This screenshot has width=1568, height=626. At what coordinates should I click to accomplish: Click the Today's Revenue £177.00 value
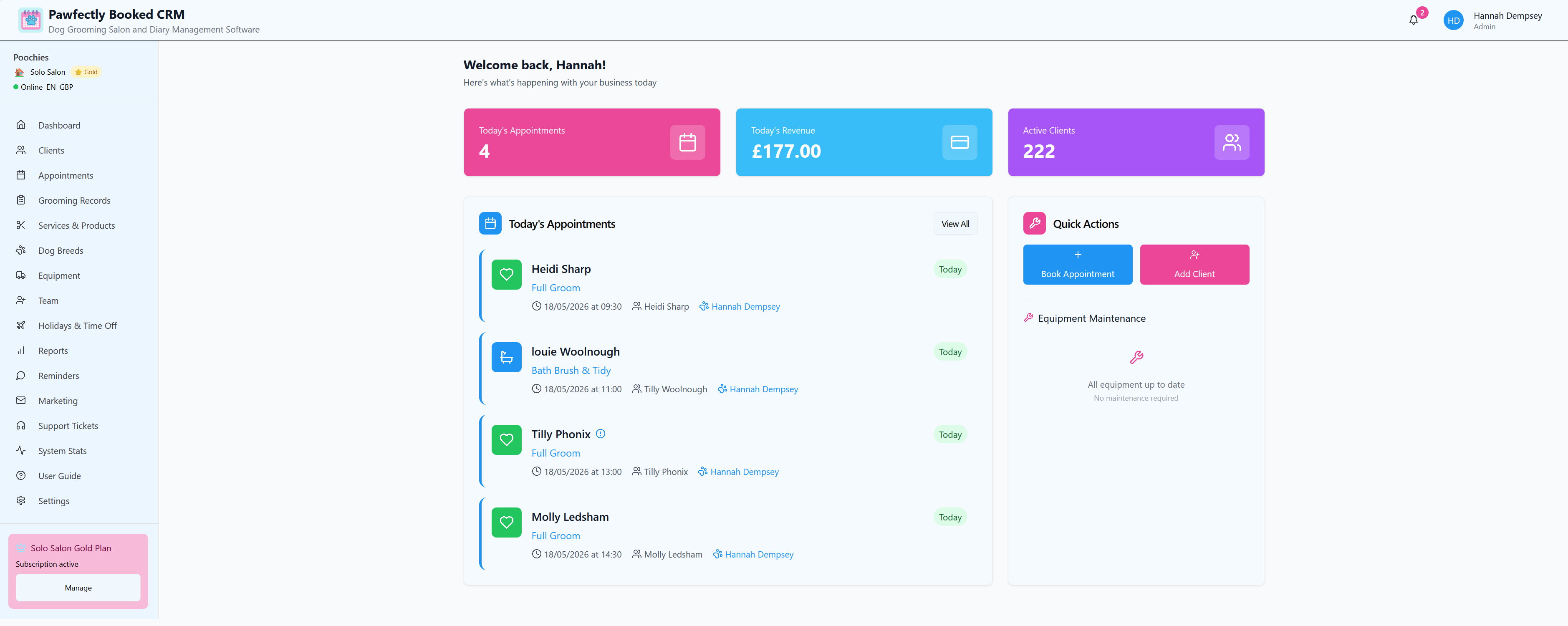(x=786, y=151)
